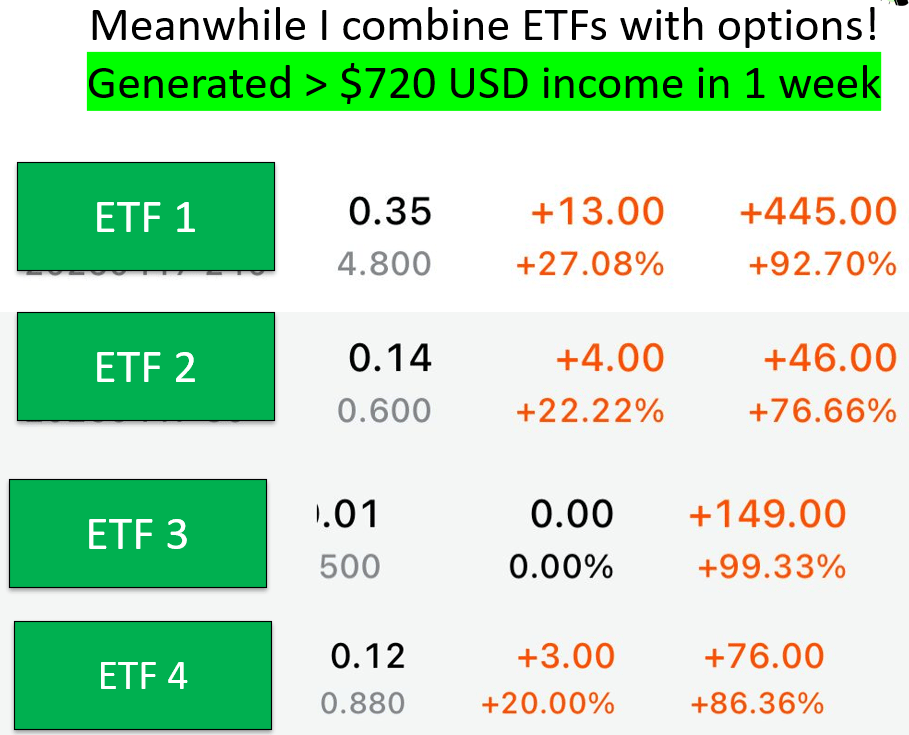Click the ETF 3 return percentage +99.33%
This screenshot has height=735, width=909.
(772, 566)
